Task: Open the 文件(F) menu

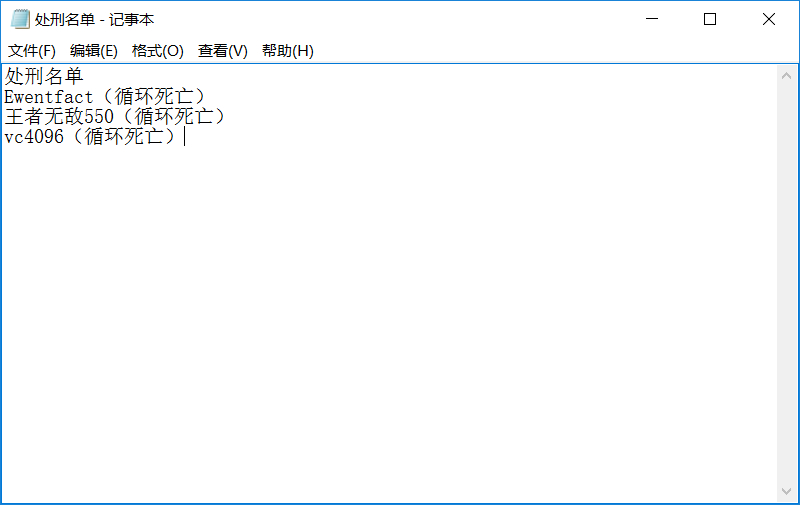Action: point(32,51)
